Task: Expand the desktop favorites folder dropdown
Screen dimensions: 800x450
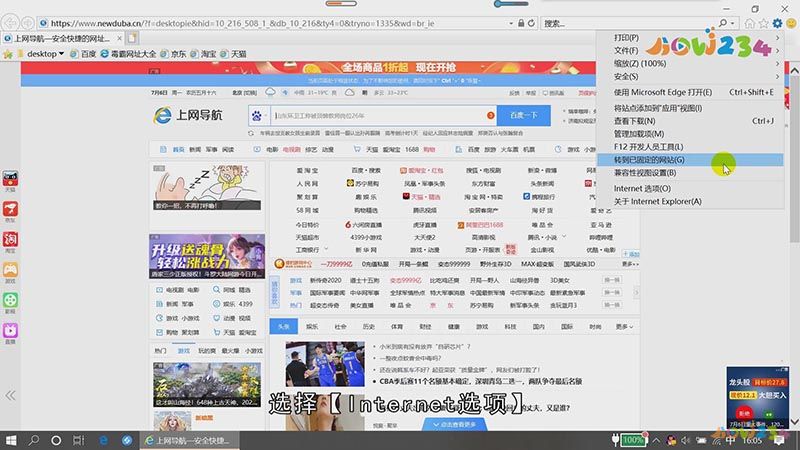Action: coord(61,54)
